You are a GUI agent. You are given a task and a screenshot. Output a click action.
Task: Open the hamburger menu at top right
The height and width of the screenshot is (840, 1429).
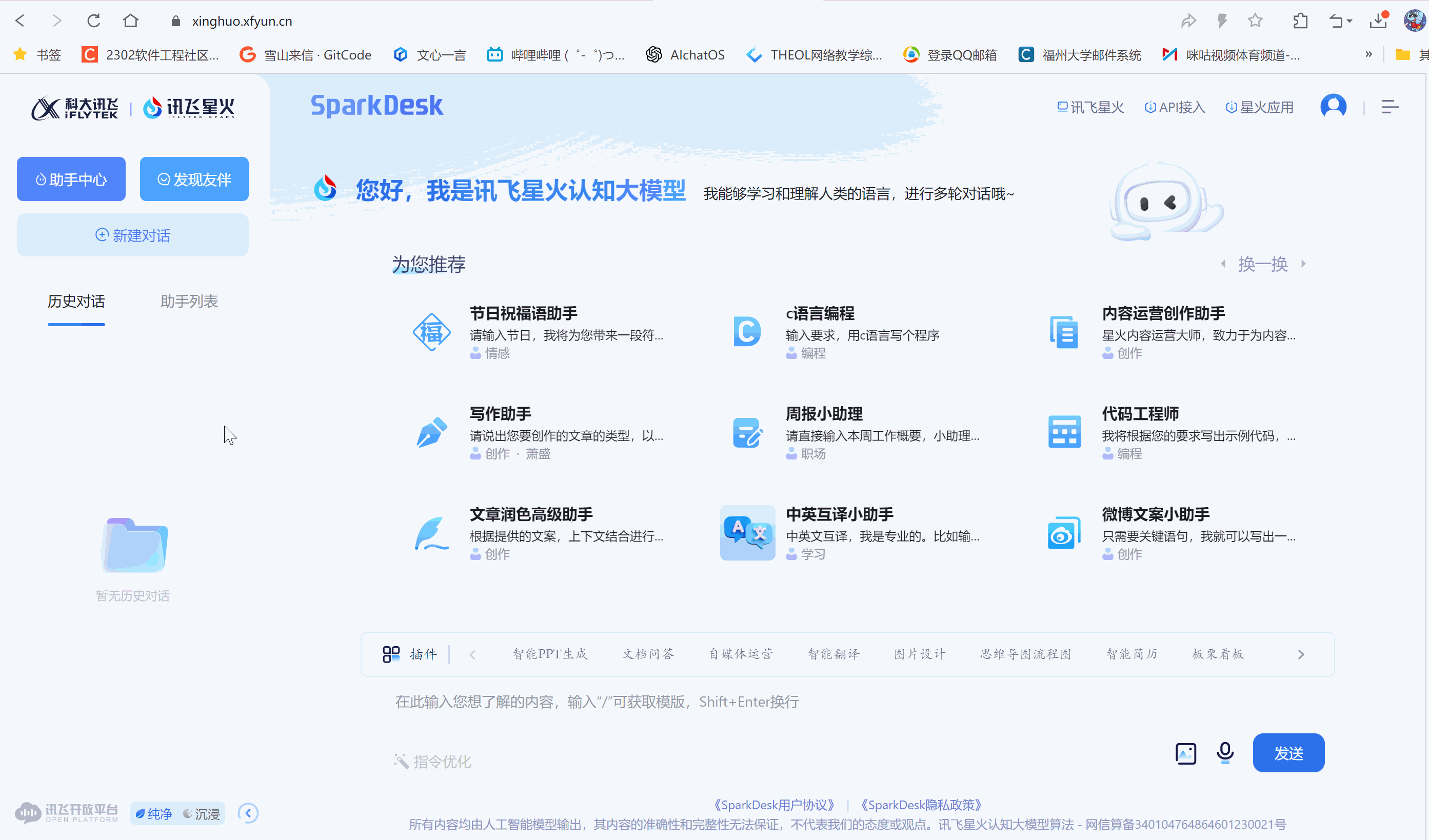coord(1390,107)
